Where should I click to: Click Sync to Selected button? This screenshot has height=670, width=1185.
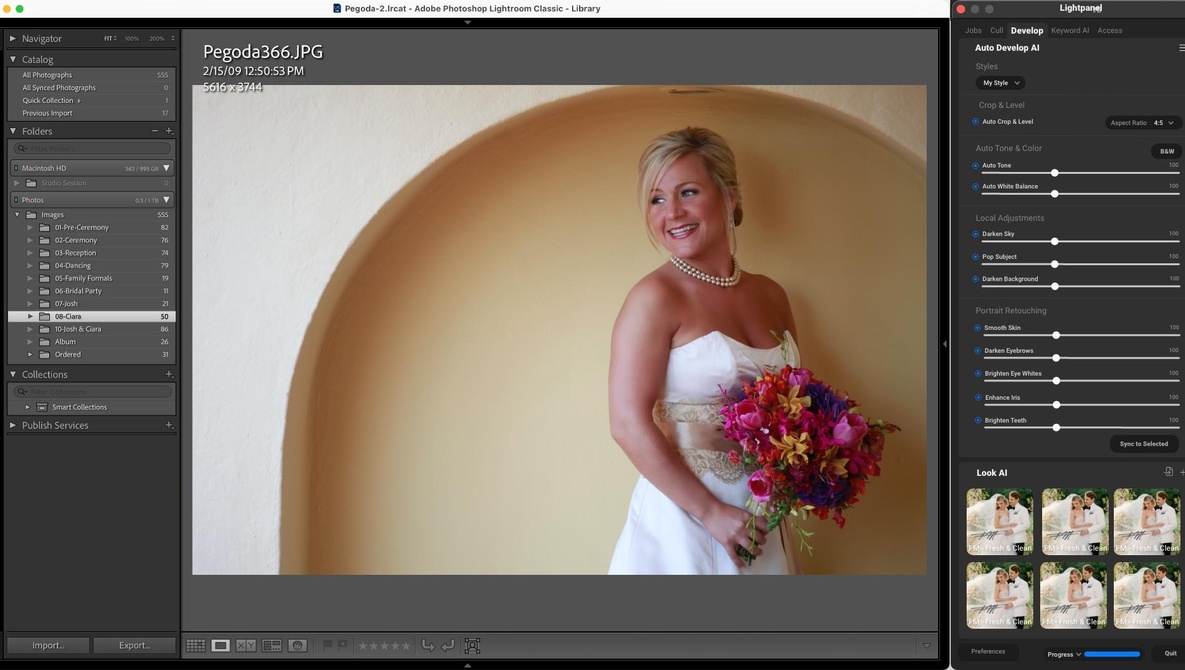pos(1143,444)
